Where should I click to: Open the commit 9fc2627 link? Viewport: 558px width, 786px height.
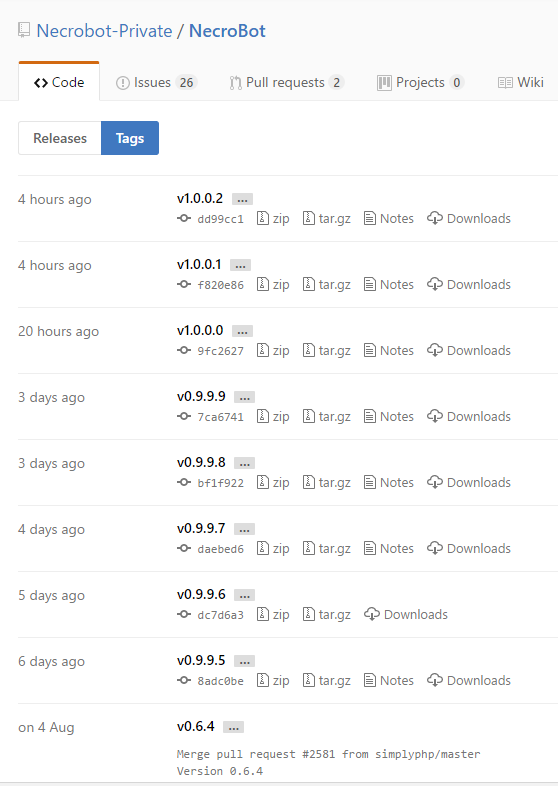(x=220, y=350)
